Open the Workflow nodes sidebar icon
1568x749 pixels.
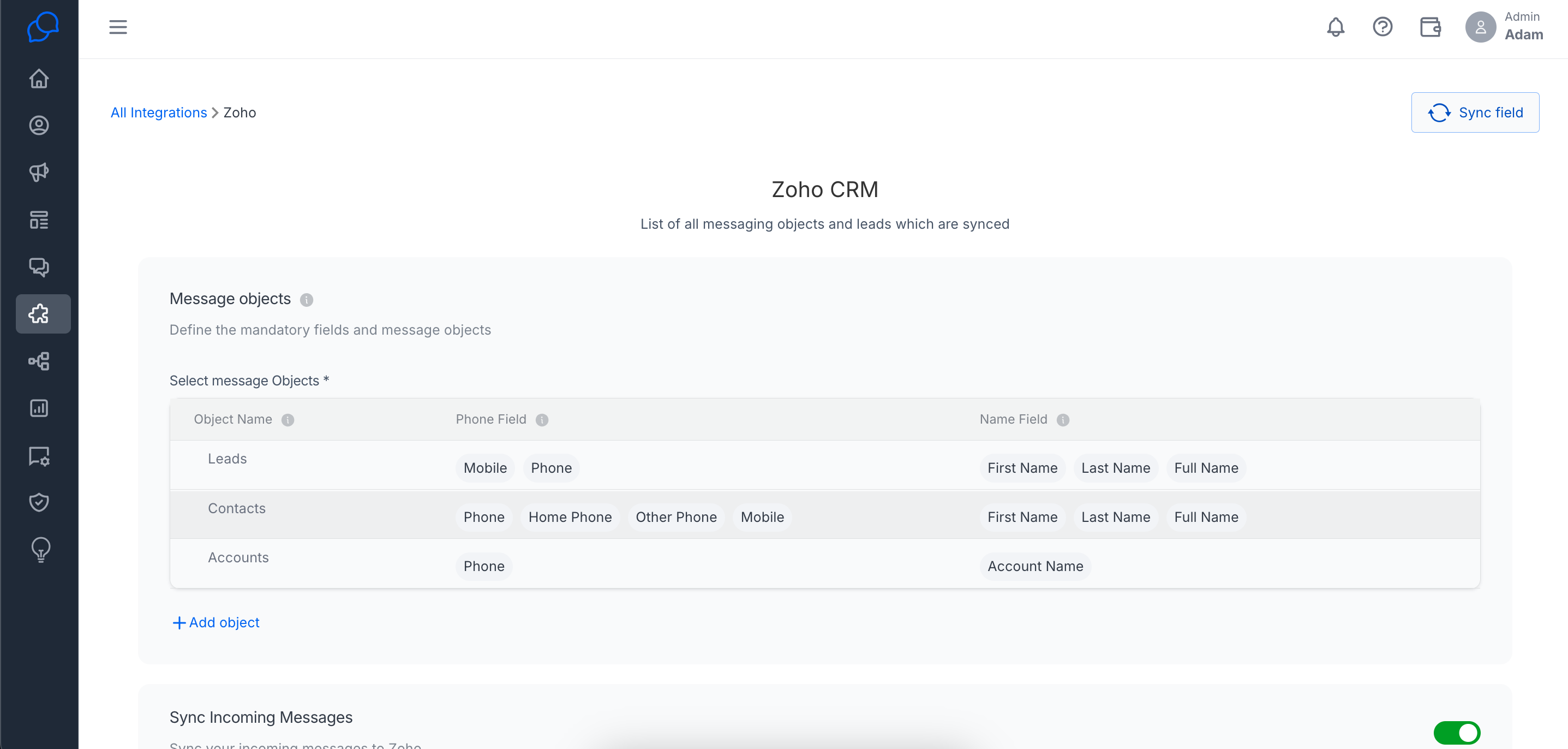pyautogui.click(x=39, y=361)
